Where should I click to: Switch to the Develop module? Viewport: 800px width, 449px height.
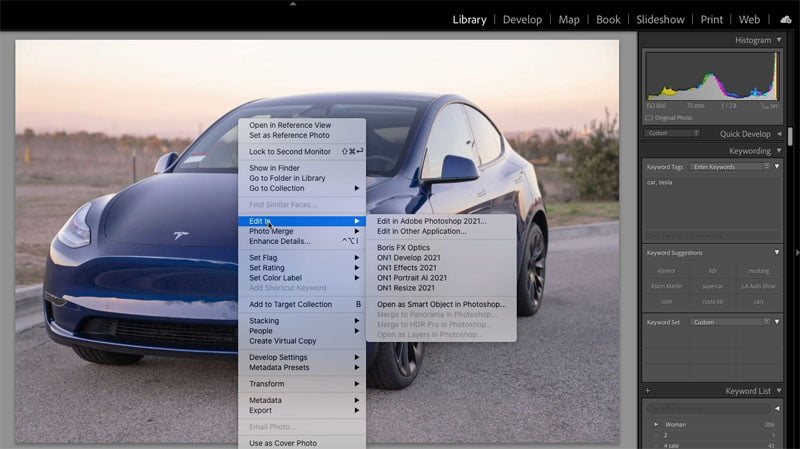click(x=522, y=19)
